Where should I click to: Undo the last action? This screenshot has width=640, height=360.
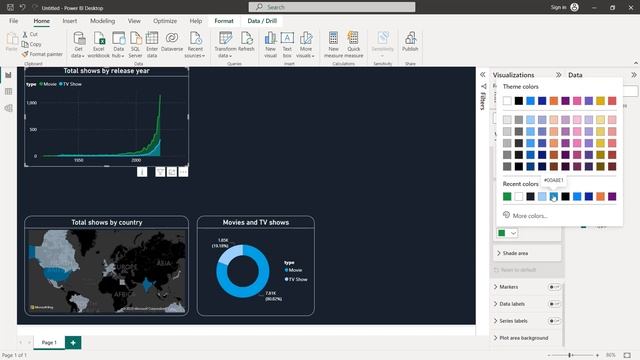click(x=22, y=7)
